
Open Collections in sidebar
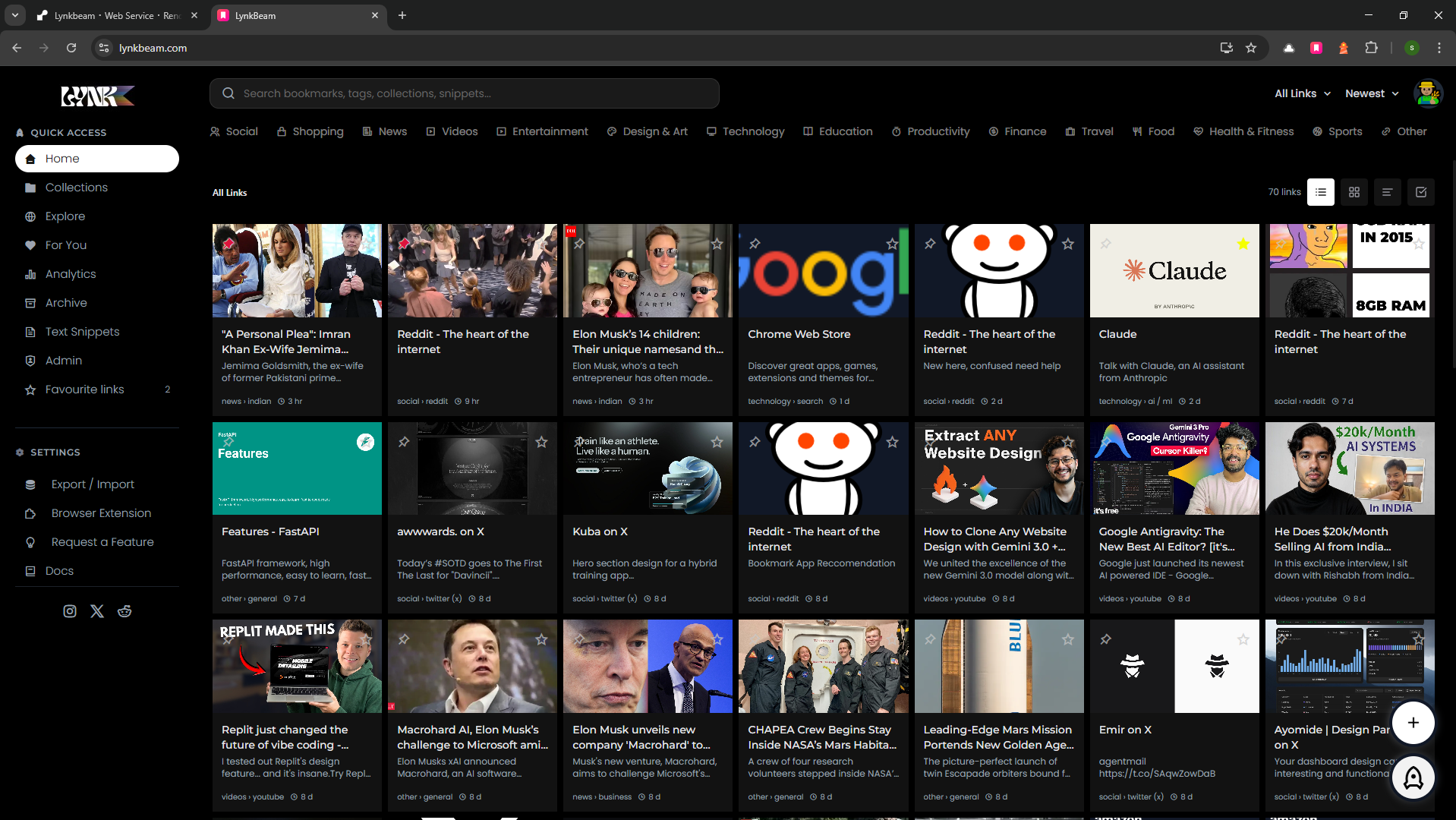click(97, 188)
